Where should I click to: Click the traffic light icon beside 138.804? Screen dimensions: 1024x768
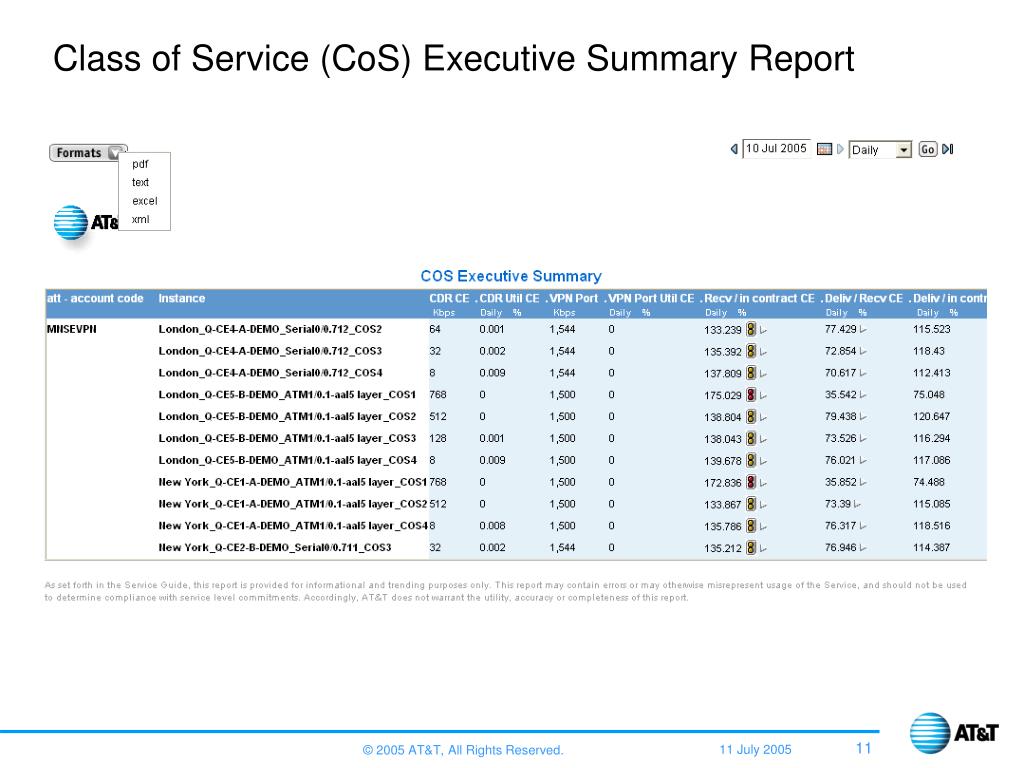(751, 417)
